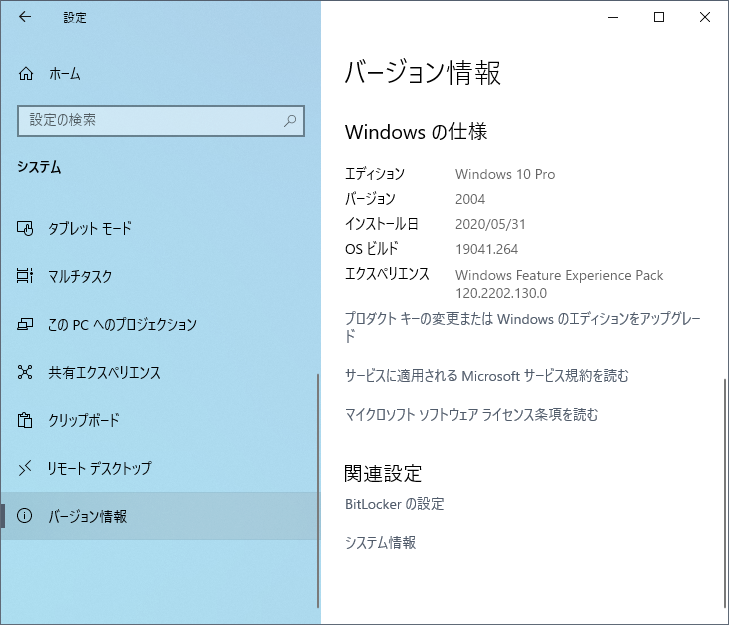The height and width of the screenshot is (625, 729).
Task: Click the version value 2004
Action: 470,199
